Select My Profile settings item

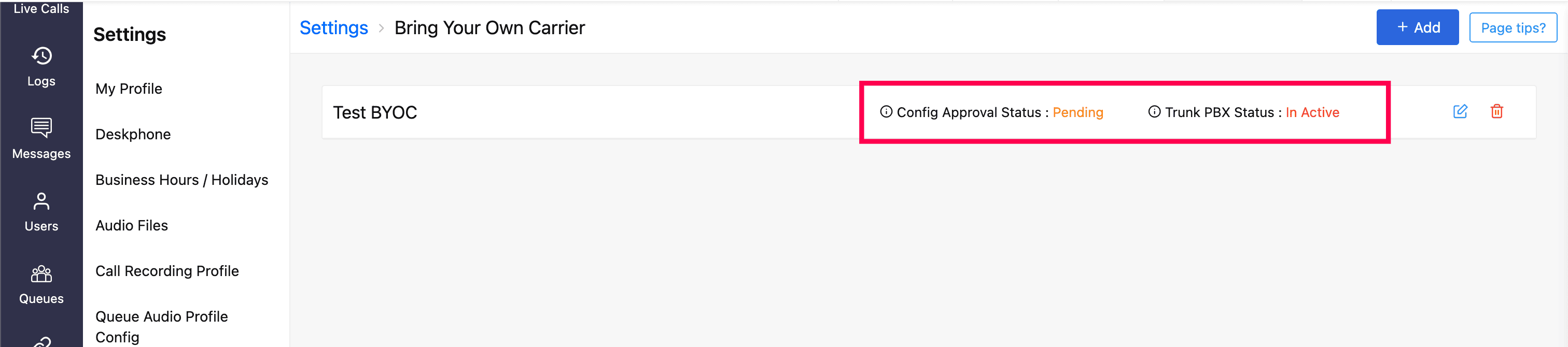tap(129, 89)
